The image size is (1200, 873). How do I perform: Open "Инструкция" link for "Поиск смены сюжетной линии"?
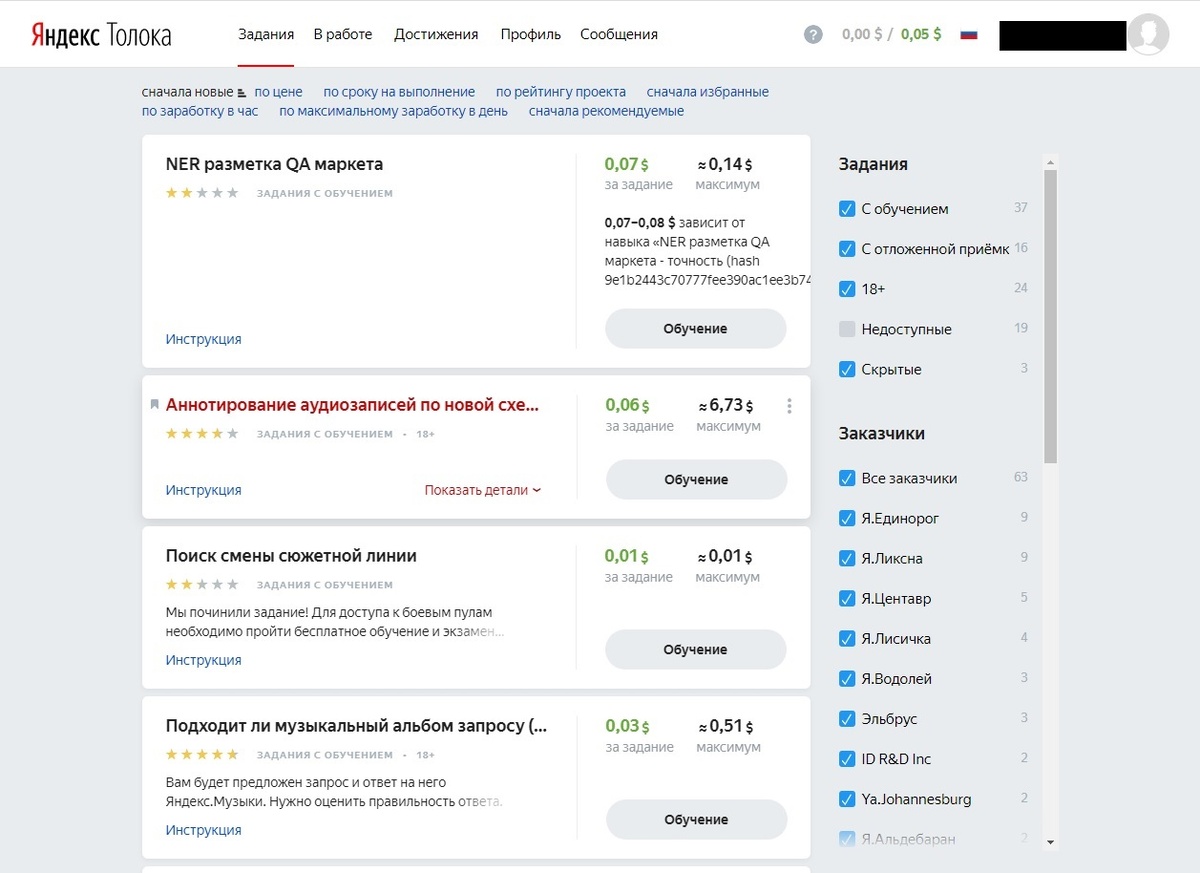203,660
